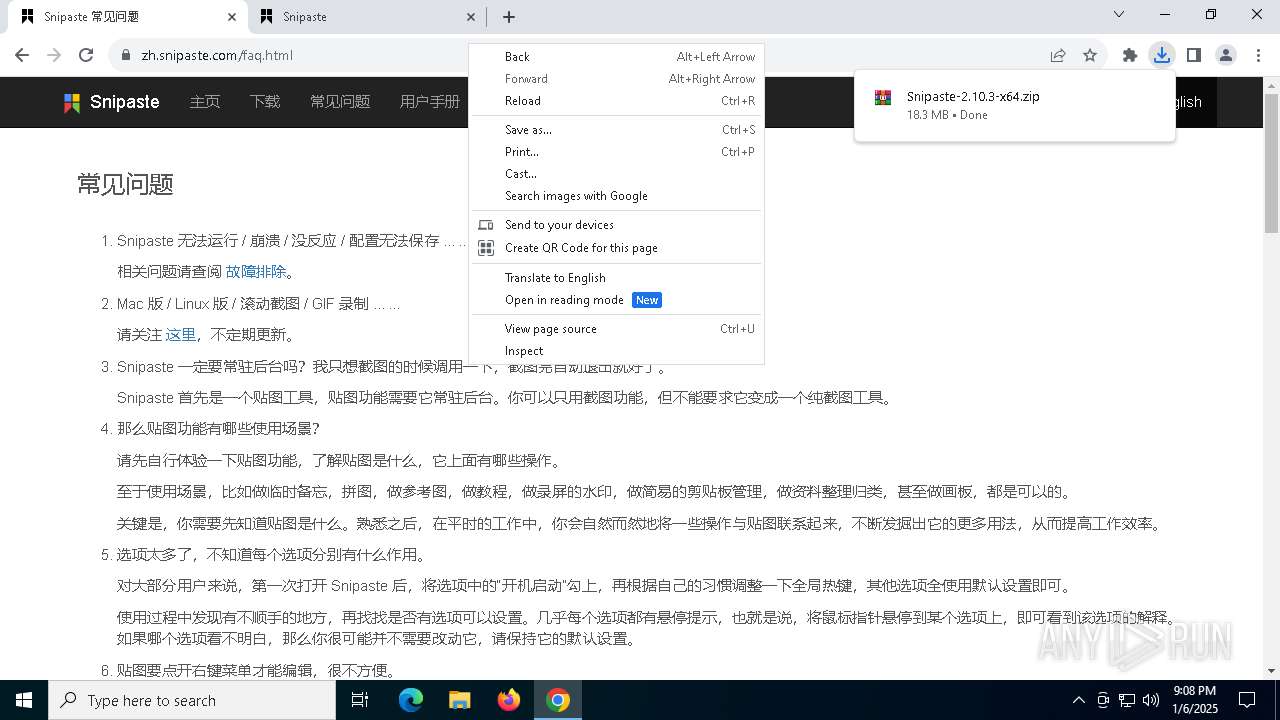Switch to the second Snipaste tab

[366, 17]
